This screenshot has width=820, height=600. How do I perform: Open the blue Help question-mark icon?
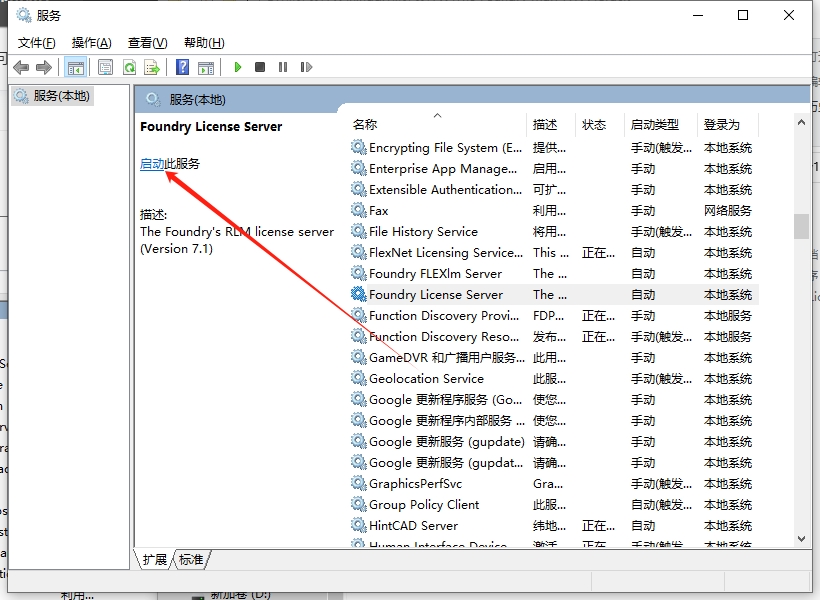pos(182,67)
